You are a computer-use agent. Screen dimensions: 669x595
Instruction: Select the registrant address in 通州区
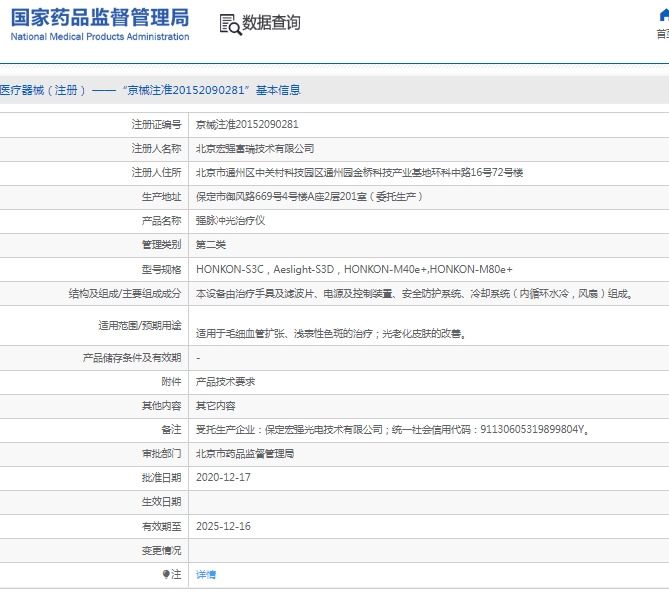359,172
